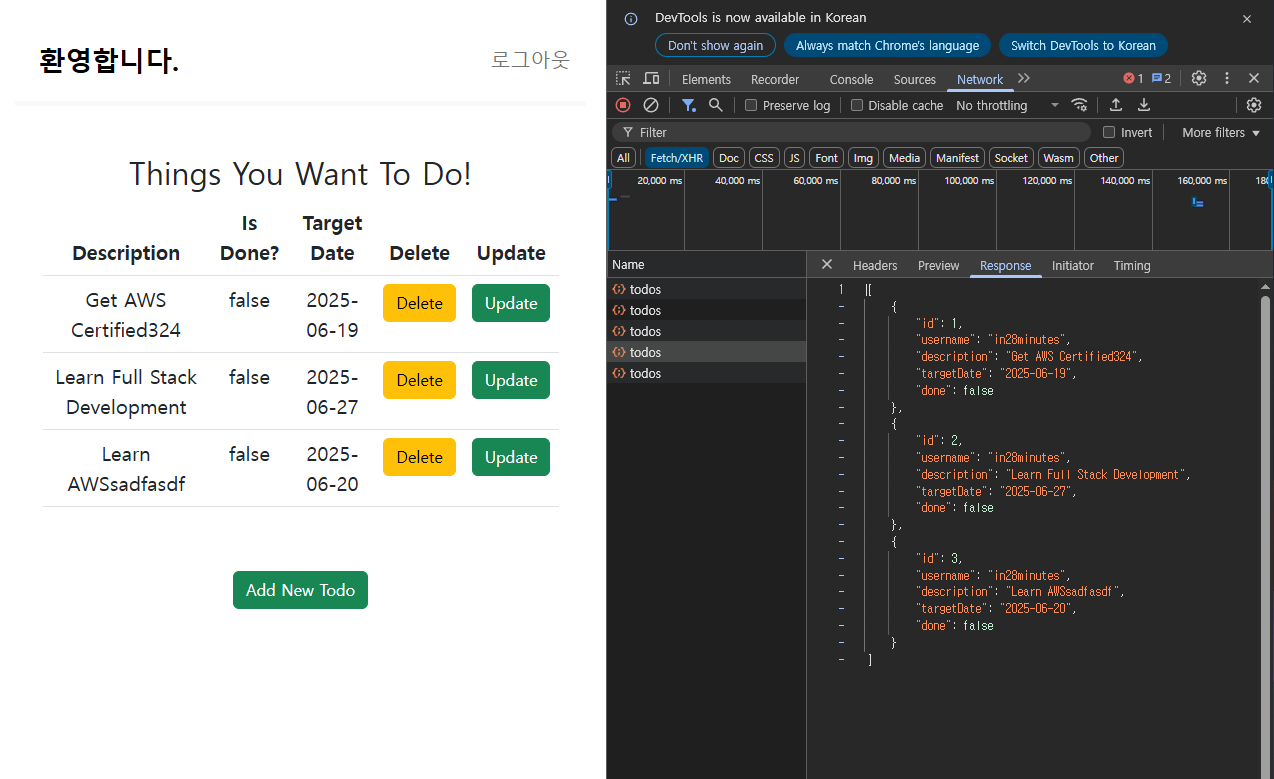Delete the Learn AWSsadfasdf todo
The width and height of the screenshot is (1274, 779).
419,457
